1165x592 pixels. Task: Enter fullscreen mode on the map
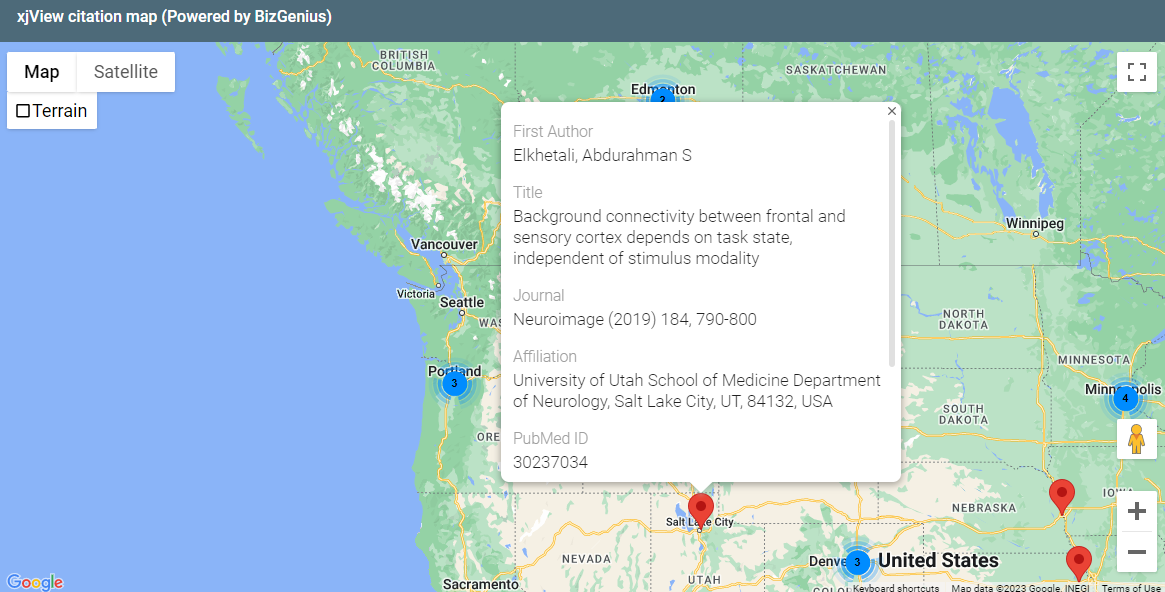(x=1137, y=71)
